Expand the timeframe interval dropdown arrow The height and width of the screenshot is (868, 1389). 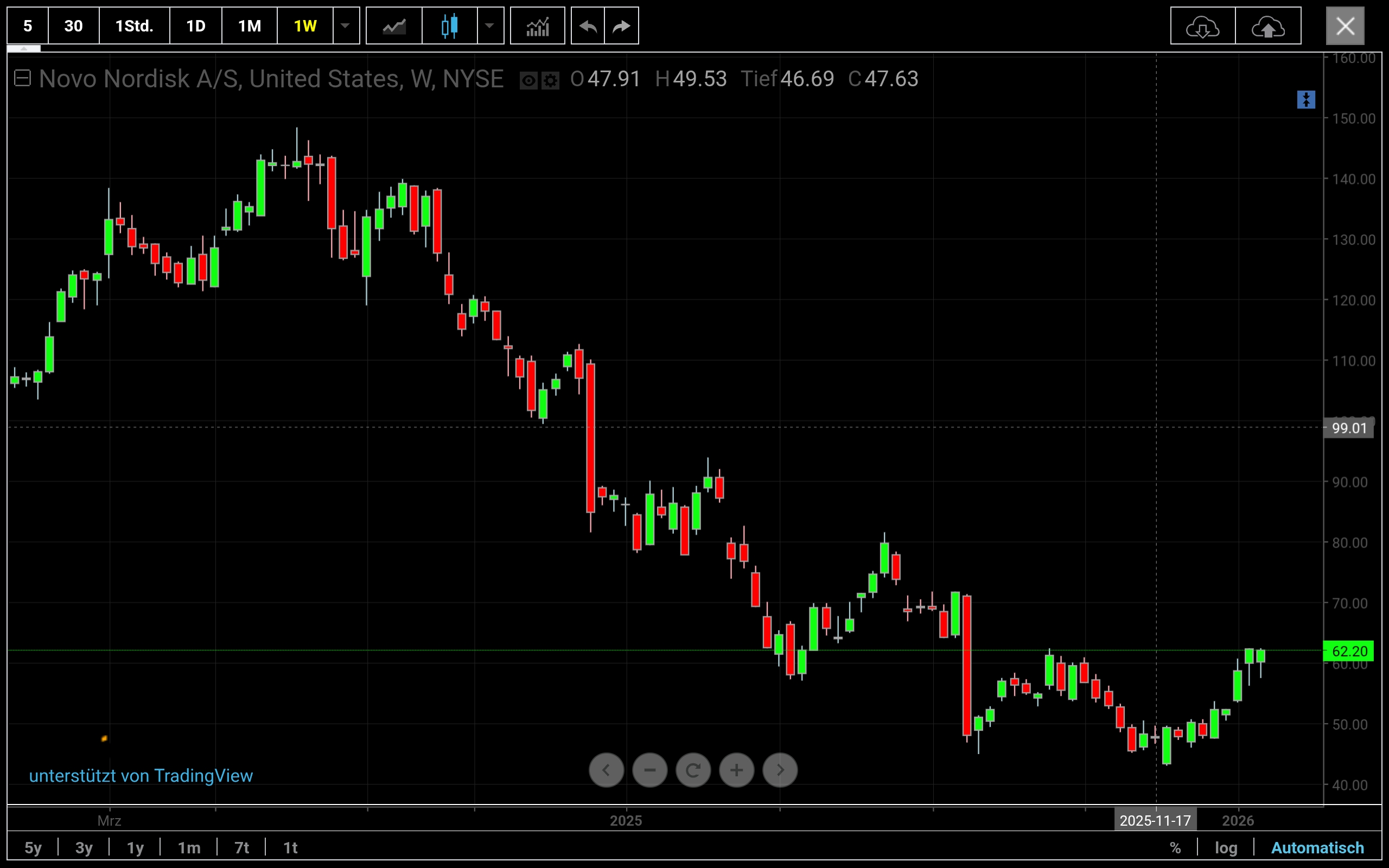[346, 26]
